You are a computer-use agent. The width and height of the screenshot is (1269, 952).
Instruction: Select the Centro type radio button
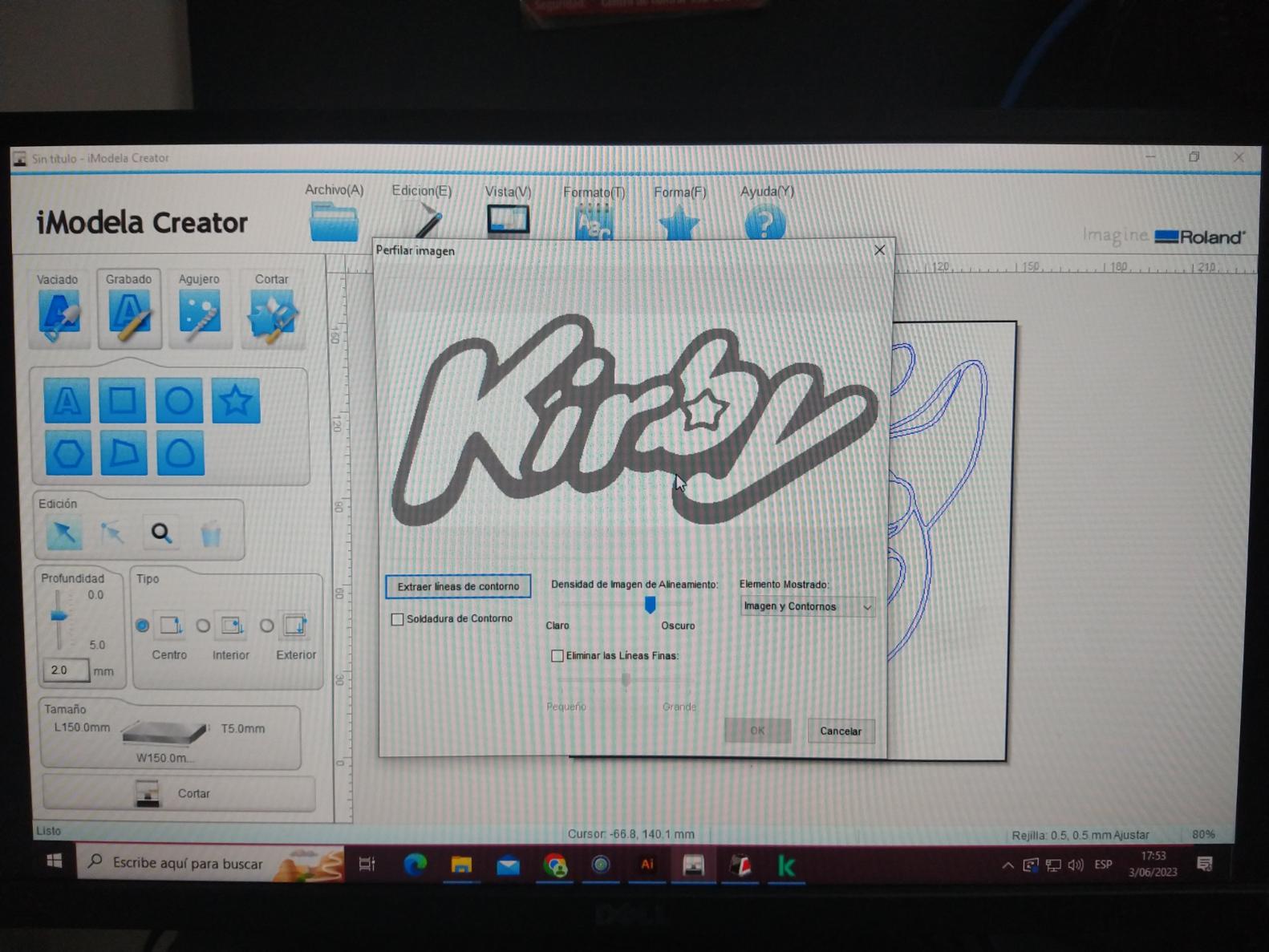[142, 626]
